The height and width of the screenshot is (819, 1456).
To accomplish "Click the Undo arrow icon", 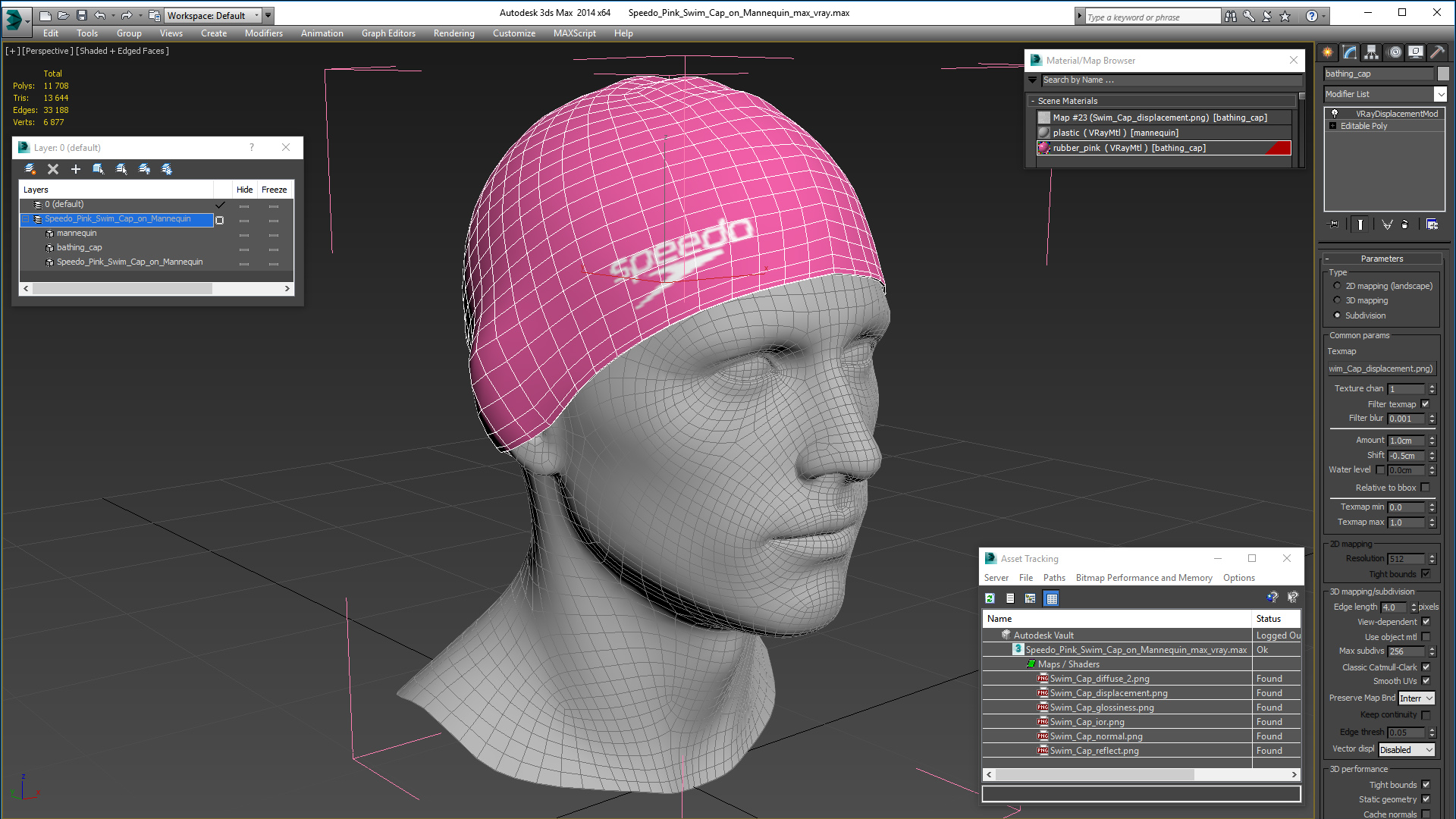I will (99, 15).
